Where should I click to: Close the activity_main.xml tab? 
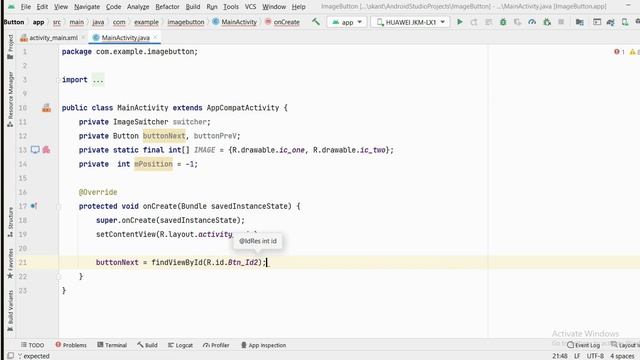pos(83,38)
